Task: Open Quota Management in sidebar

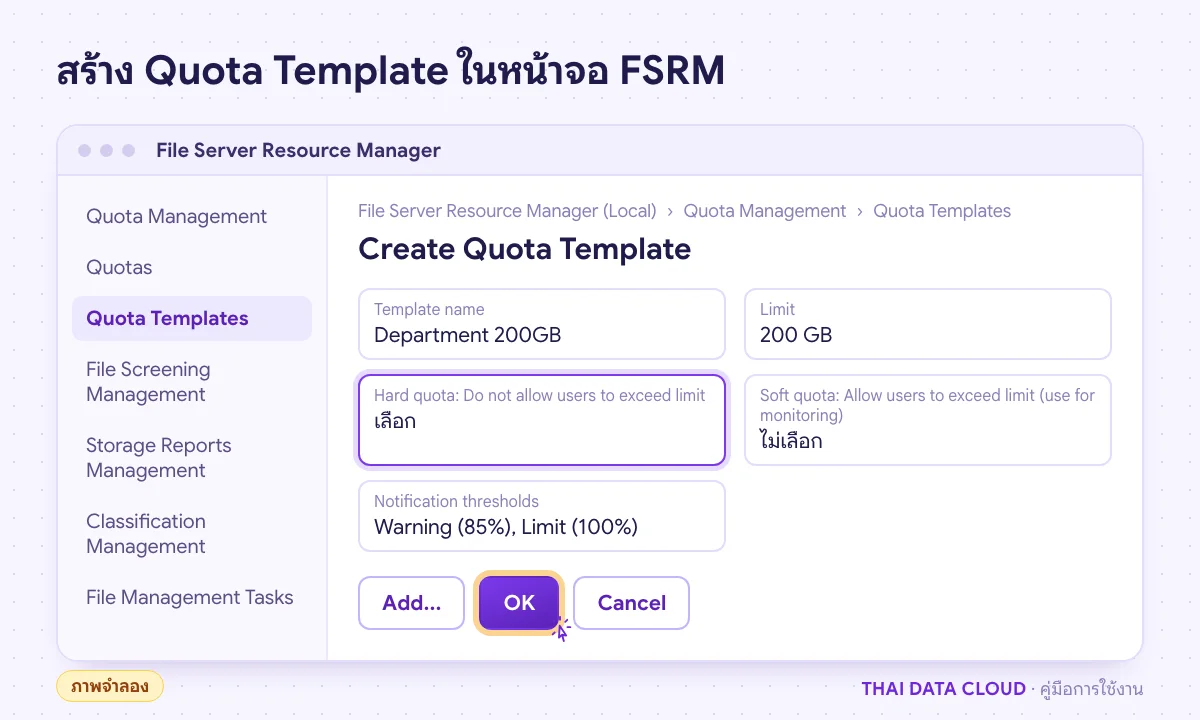Action: tap(192, 216)
